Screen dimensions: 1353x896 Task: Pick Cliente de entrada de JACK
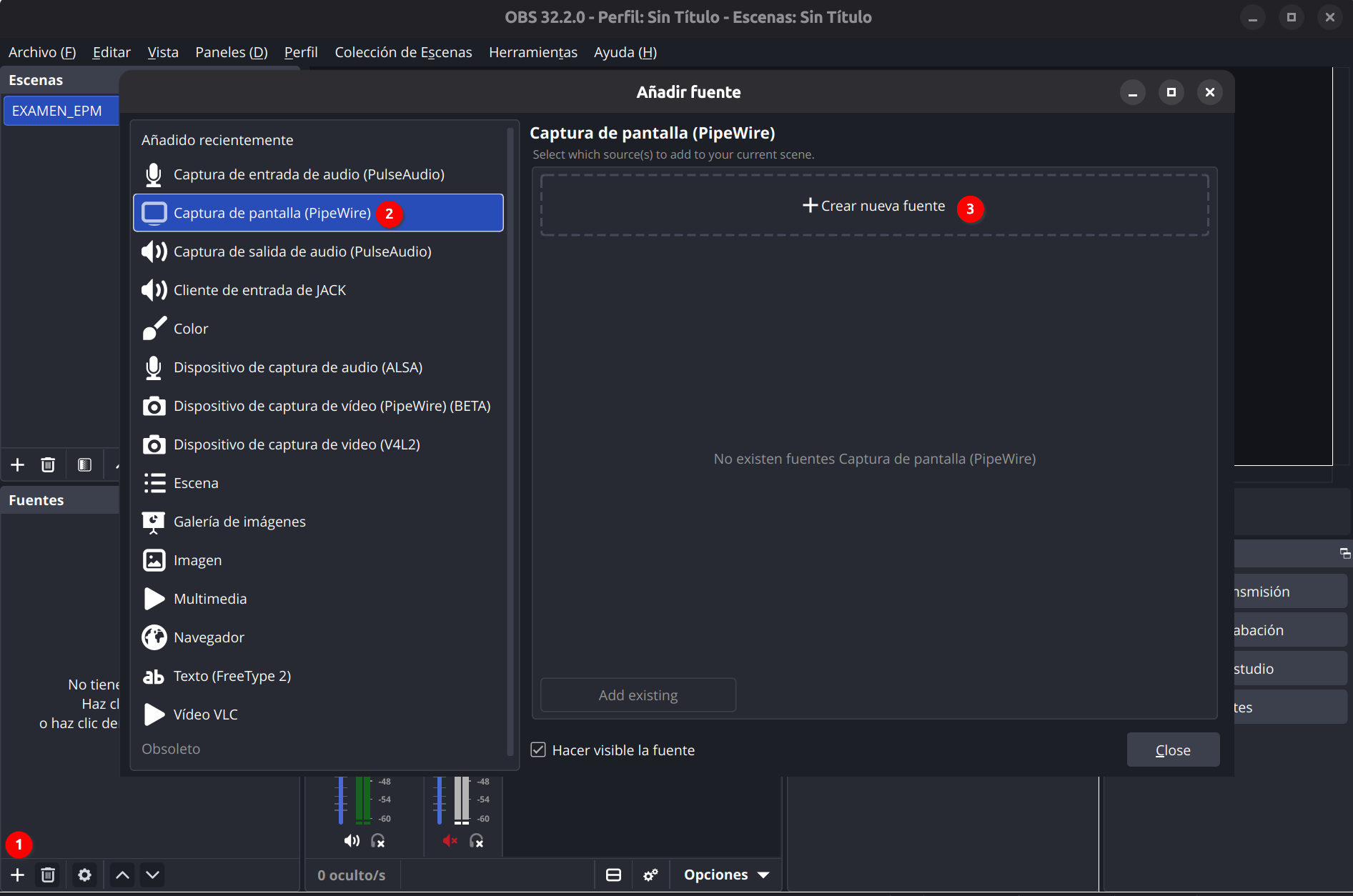318,290
